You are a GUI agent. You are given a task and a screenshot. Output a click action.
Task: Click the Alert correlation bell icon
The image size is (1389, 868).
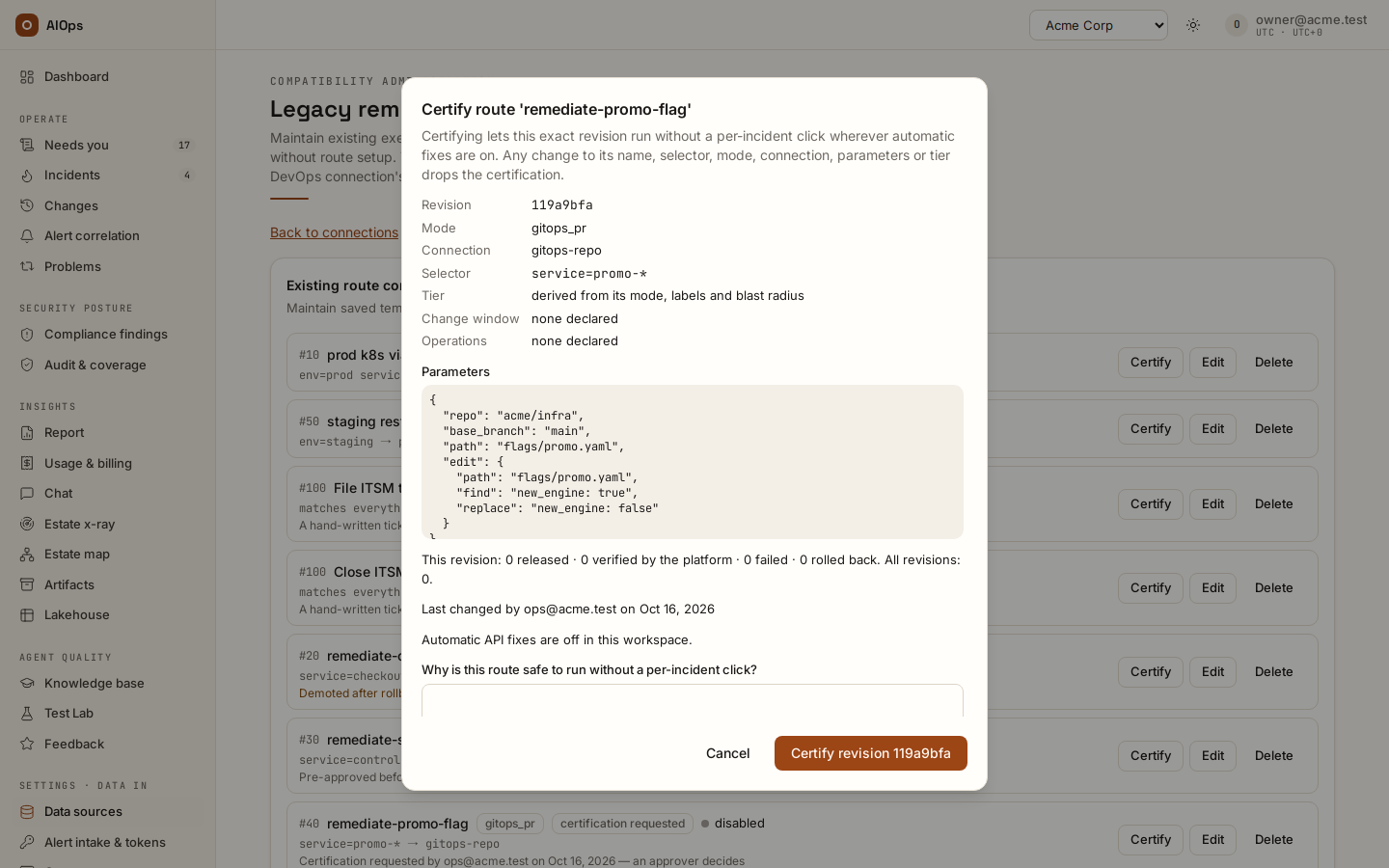(x=27, y=235)
